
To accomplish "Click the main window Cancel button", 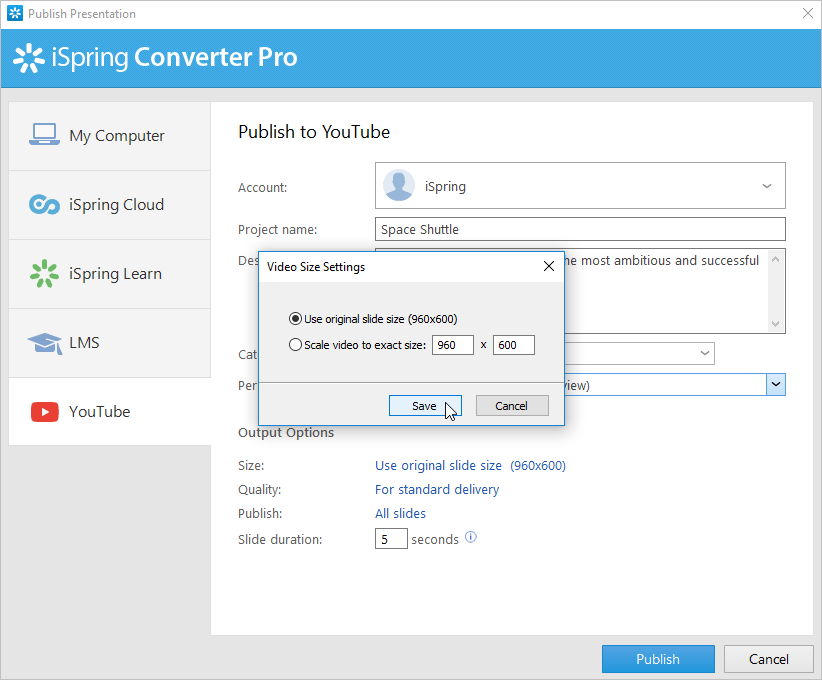I will pyautogui.click(x=769, y=659).
